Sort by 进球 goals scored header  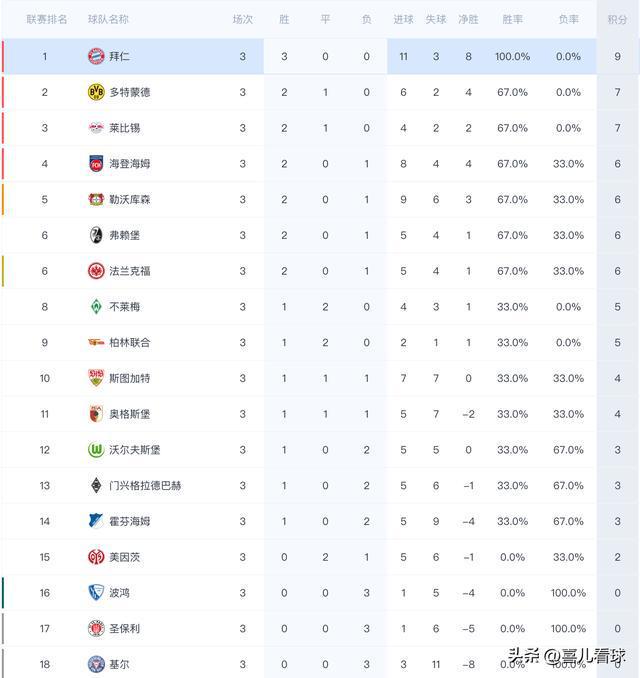[x=403, y=19]
